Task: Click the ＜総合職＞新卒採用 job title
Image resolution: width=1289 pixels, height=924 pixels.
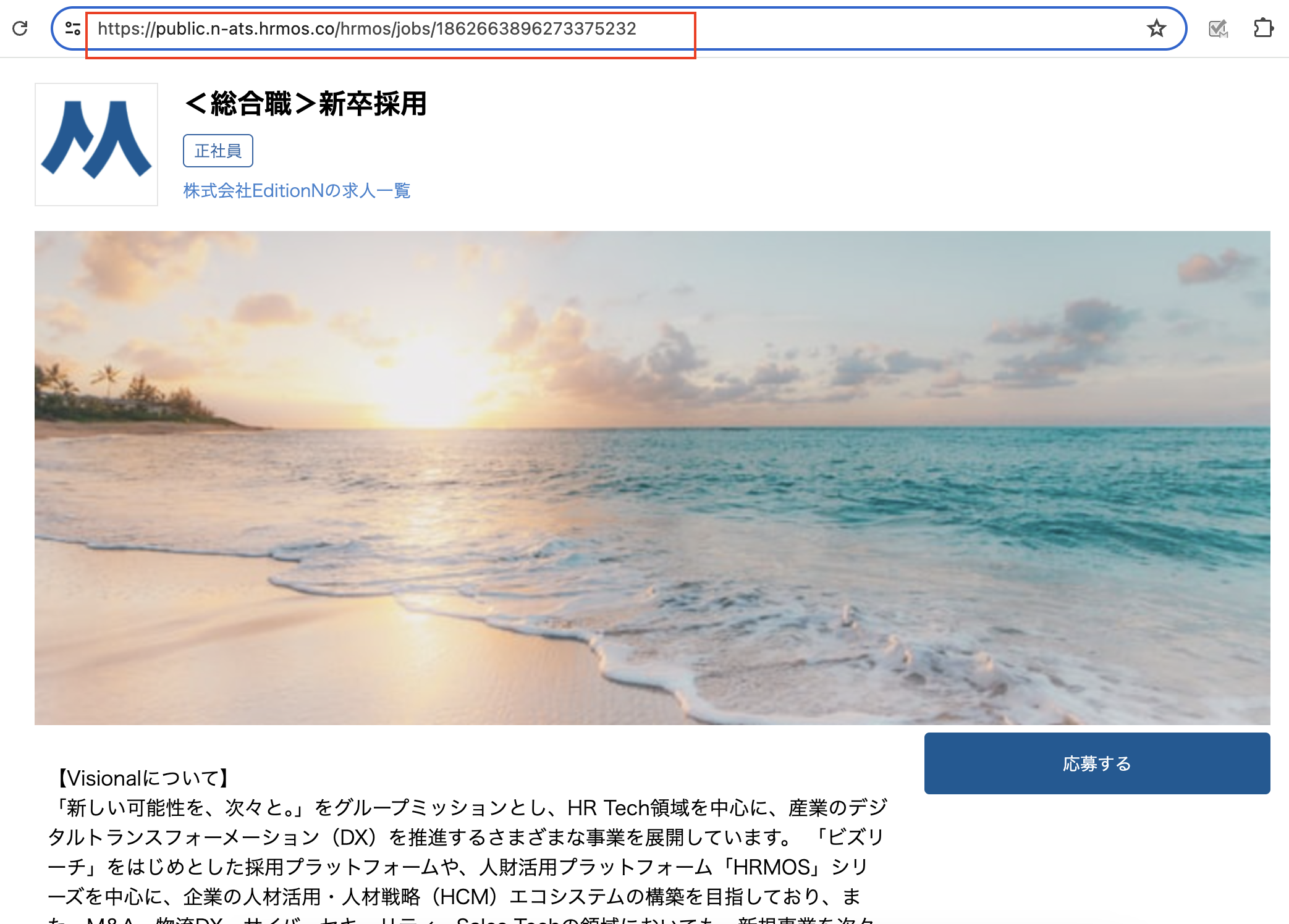Action: pos(306,104)
